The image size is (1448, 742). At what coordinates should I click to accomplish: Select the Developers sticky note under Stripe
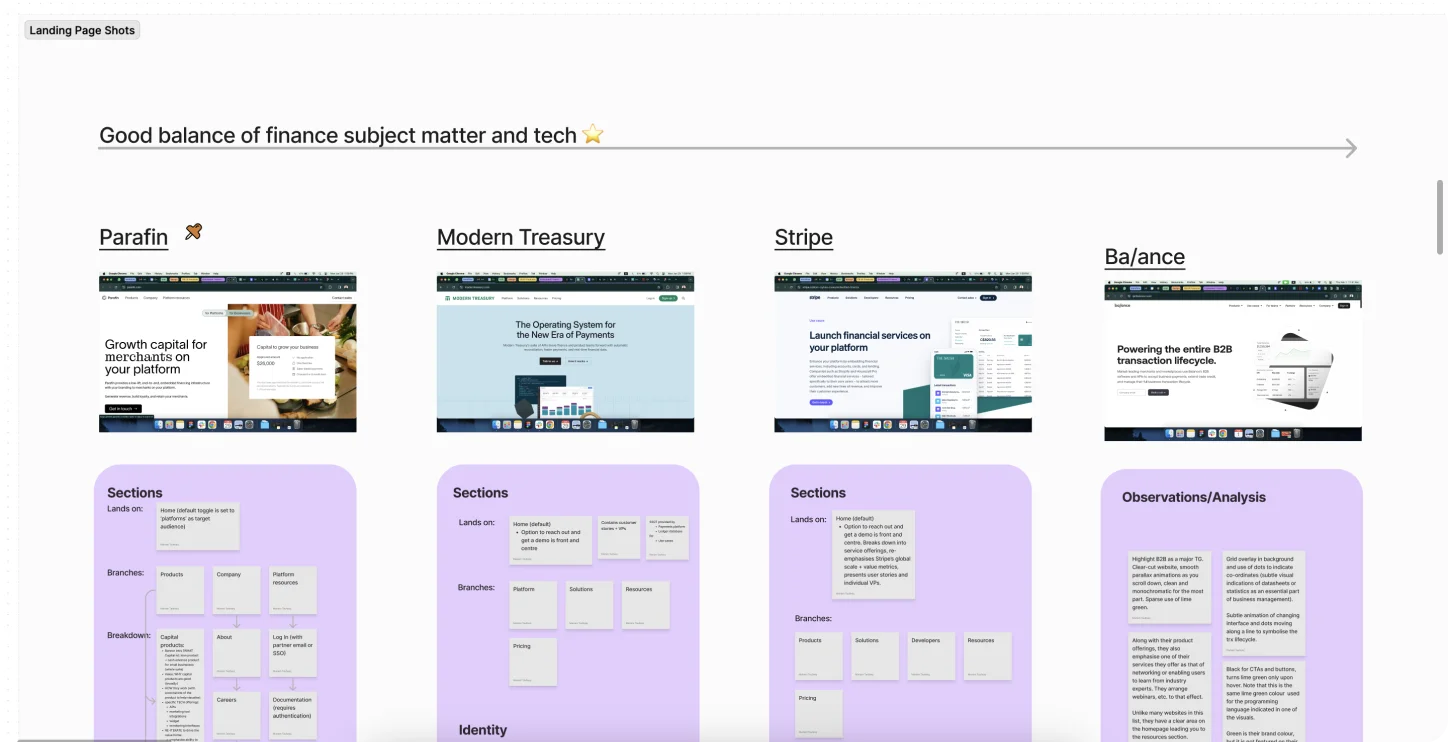929,656
